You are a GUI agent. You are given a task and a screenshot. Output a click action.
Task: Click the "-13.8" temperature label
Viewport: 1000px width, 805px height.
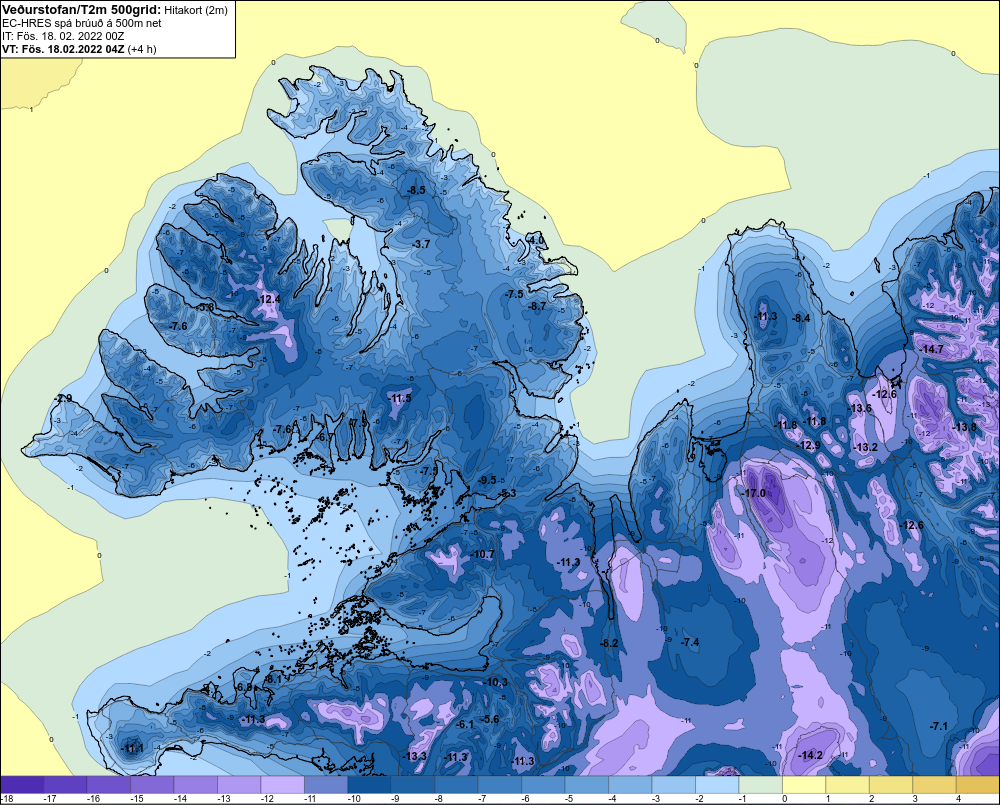coord(964,427)
